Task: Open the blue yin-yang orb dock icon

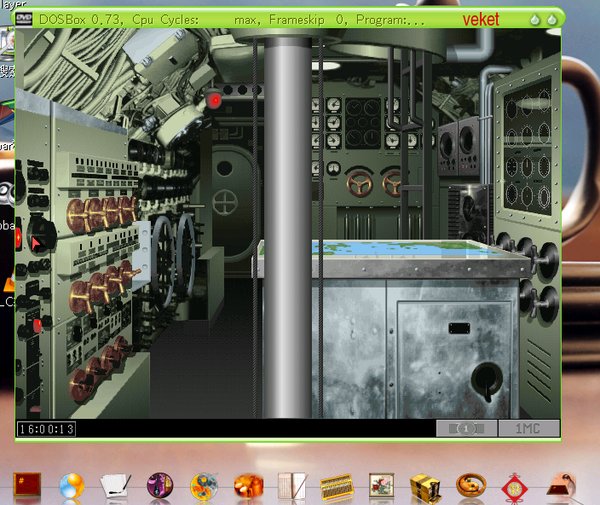Action: (72, 486)
